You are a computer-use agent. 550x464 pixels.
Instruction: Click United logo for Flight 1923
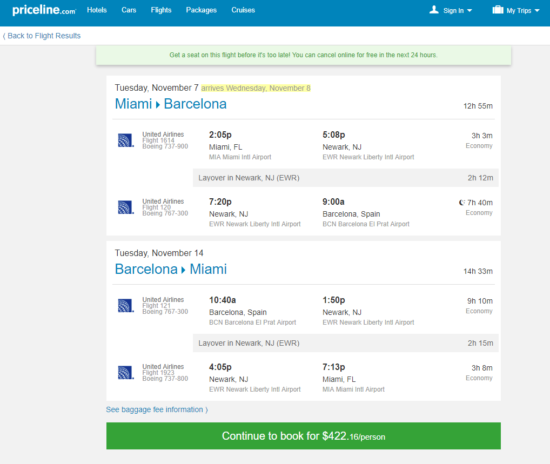126,372
